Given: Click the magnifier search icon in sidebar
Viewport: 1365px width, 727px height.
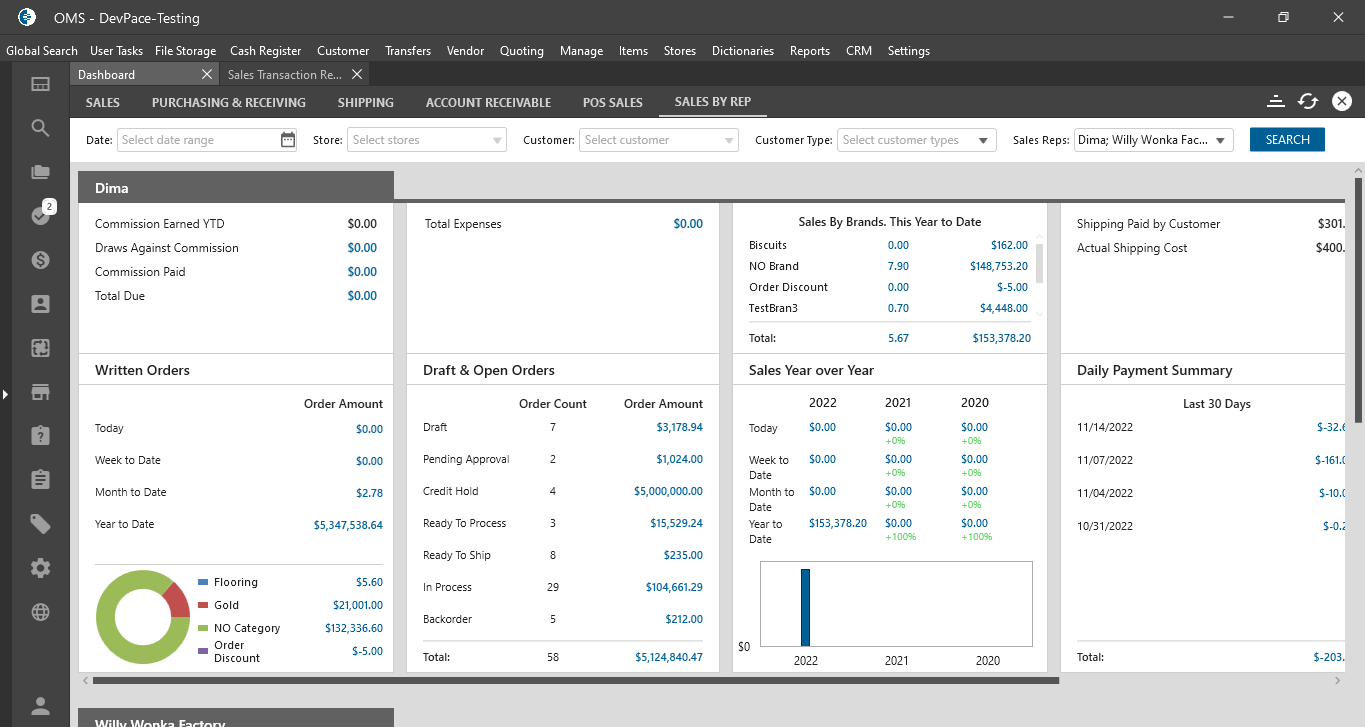Looking at the screenshot, I should click(x=40, y=128).
